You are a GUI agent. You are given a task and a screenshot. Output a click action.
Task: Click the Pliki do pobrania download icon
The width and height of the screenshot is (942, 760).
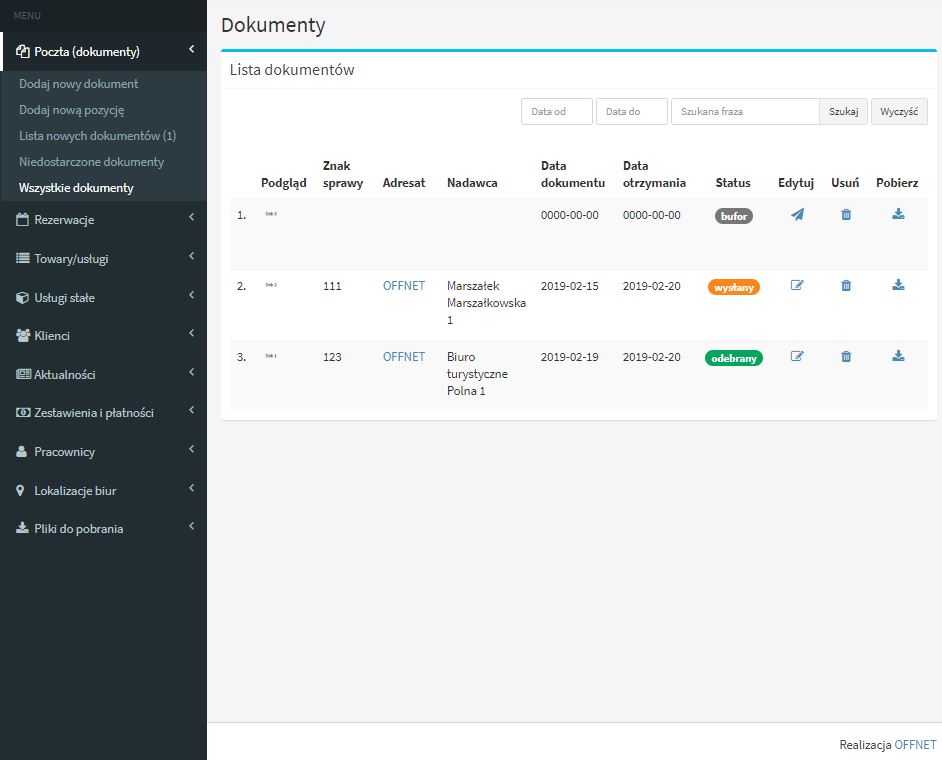pos(22,528)
